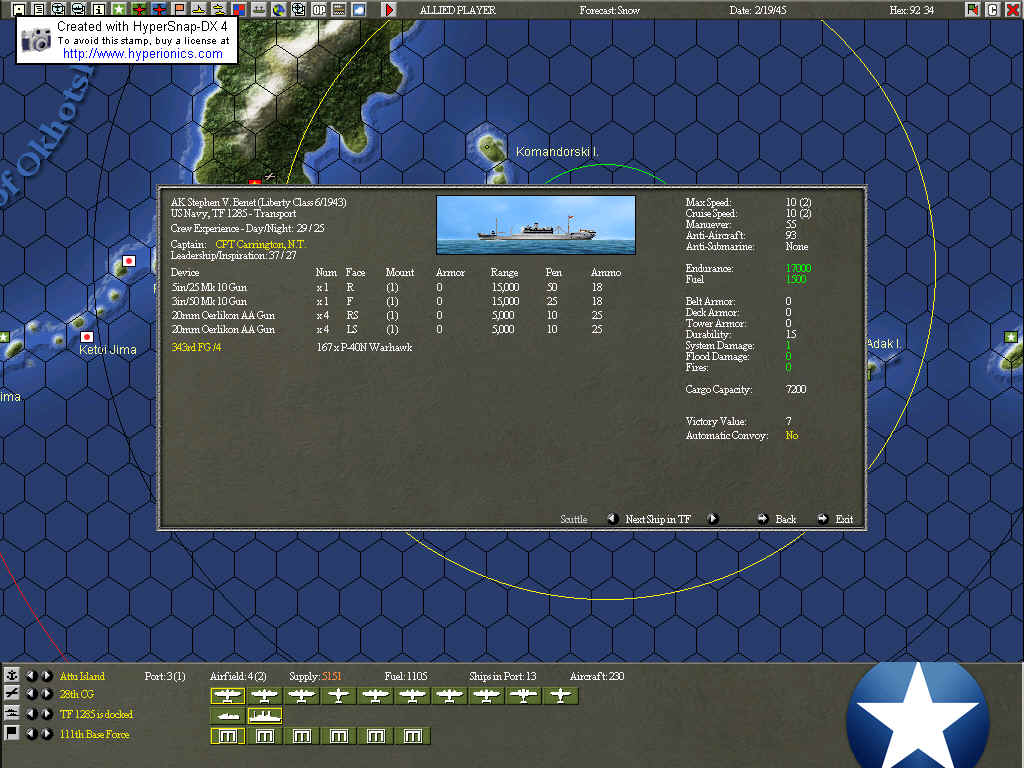Select the highlighted landing craft icon below the fighters

click(264, 715)
